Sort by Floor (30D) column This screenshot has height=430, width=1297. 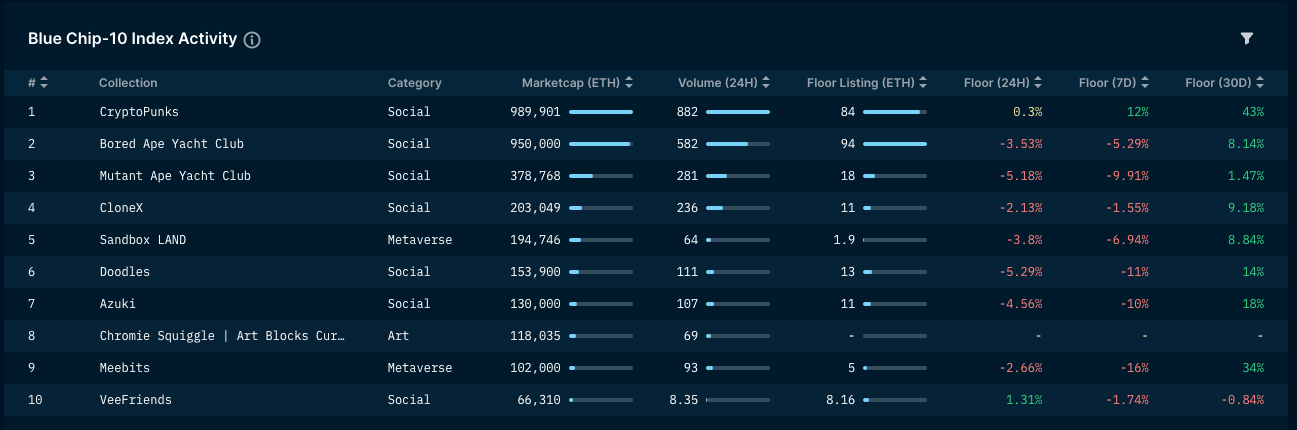(1260, 83)
